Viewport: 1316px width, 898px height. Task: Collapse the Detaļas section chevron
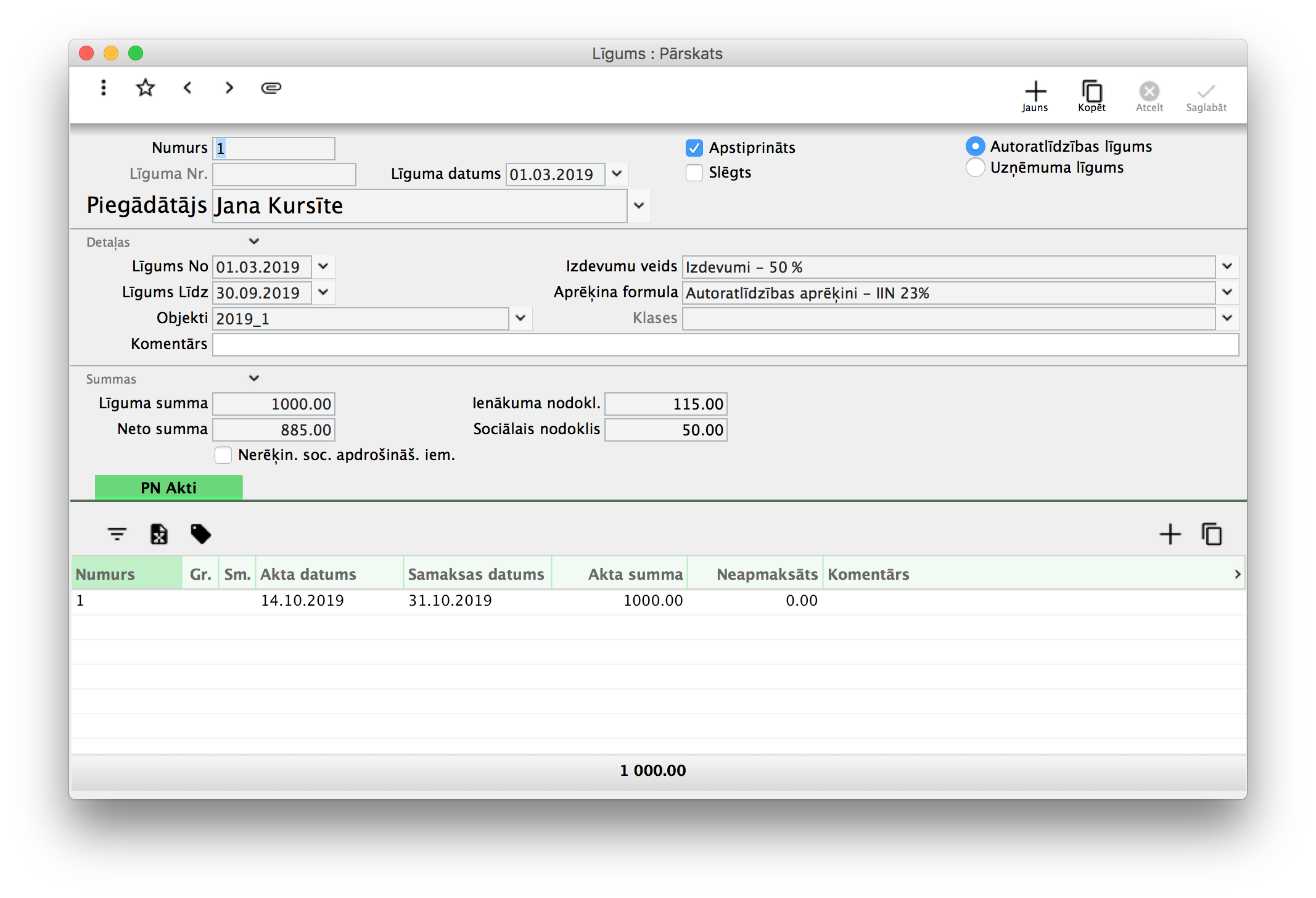pyautogui.click(x=254, y=242)
